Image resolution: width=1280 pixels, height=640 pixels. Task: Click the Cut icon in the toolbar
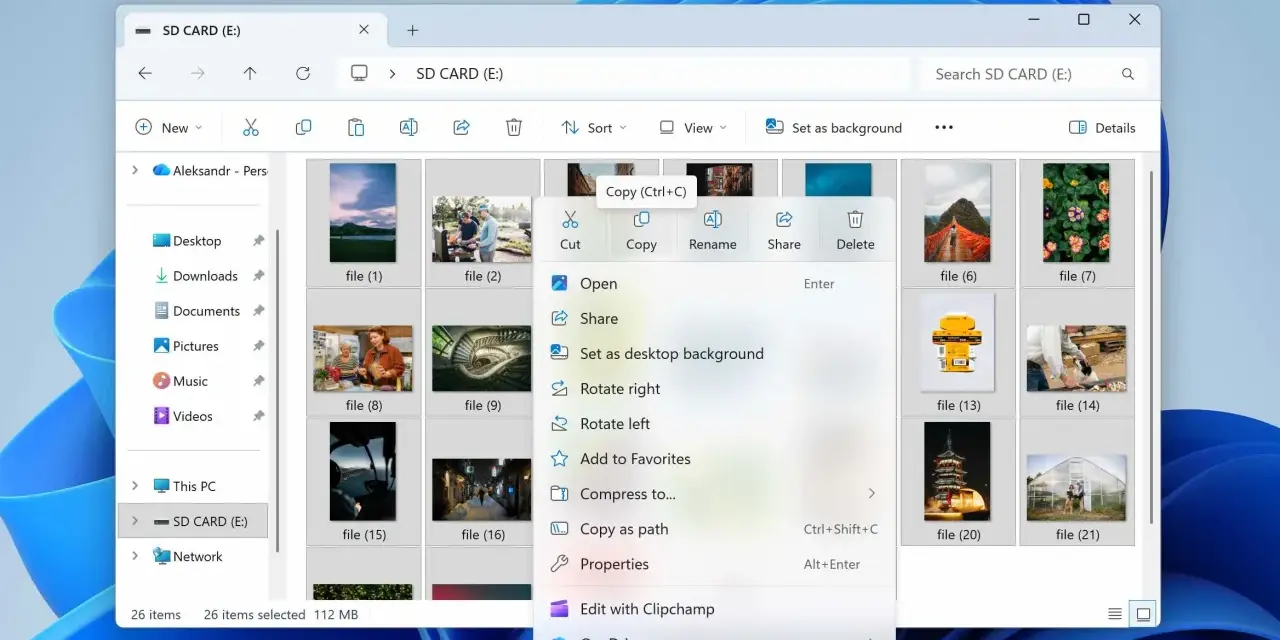click(250, 127)
